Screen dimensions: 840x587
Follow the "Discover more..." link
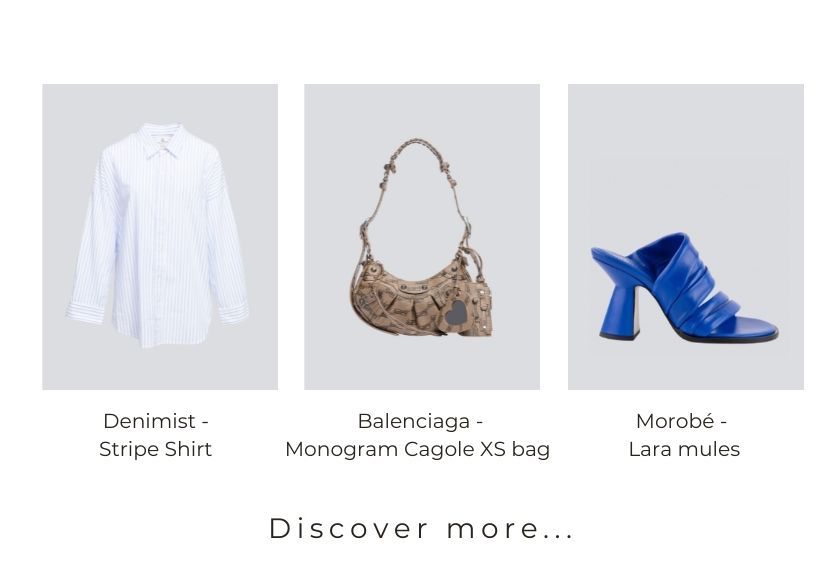(x=421, y=529)
